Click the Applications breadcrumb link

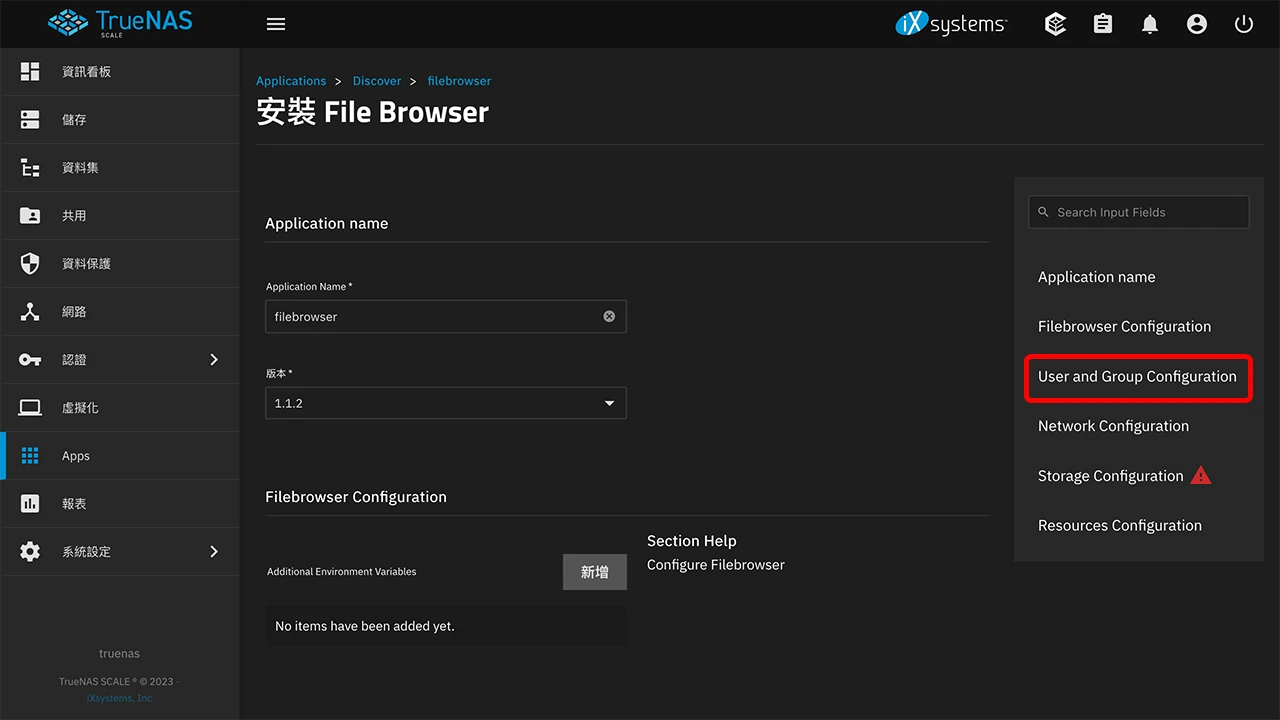coord(291,81)
